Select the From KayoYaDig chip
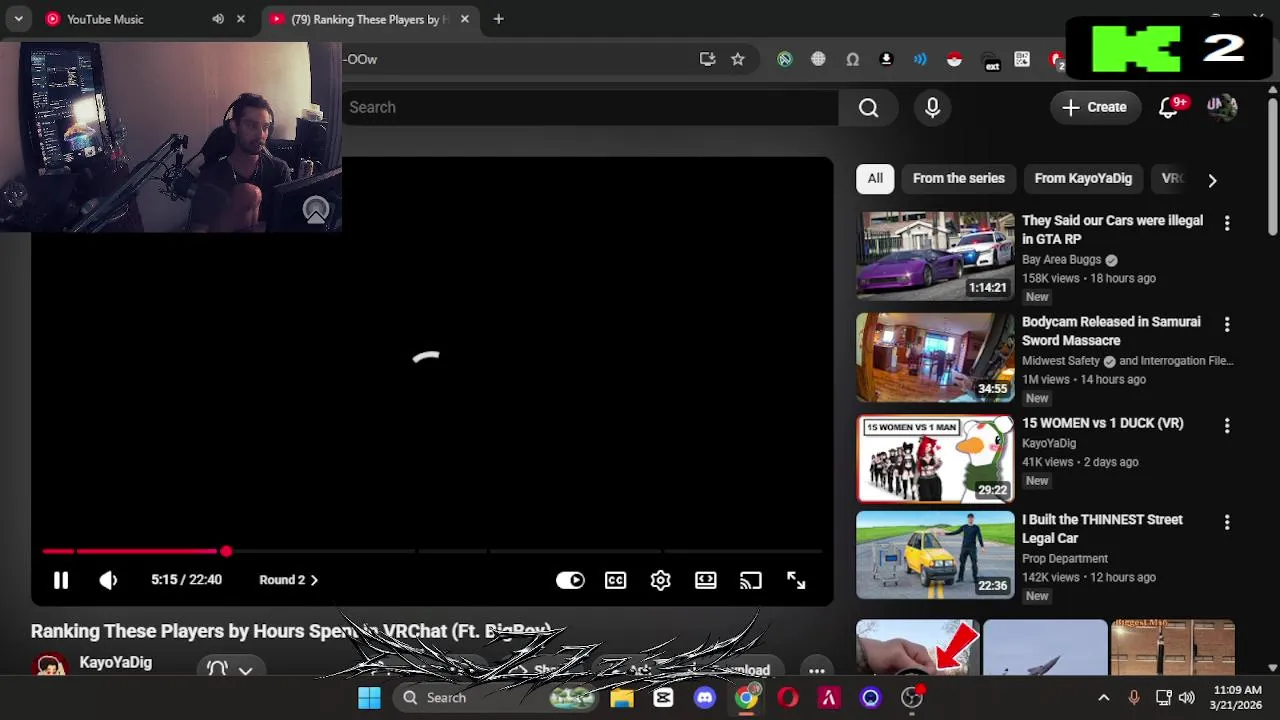This screenshot has width=1280, height=720. pos(1083,178)
